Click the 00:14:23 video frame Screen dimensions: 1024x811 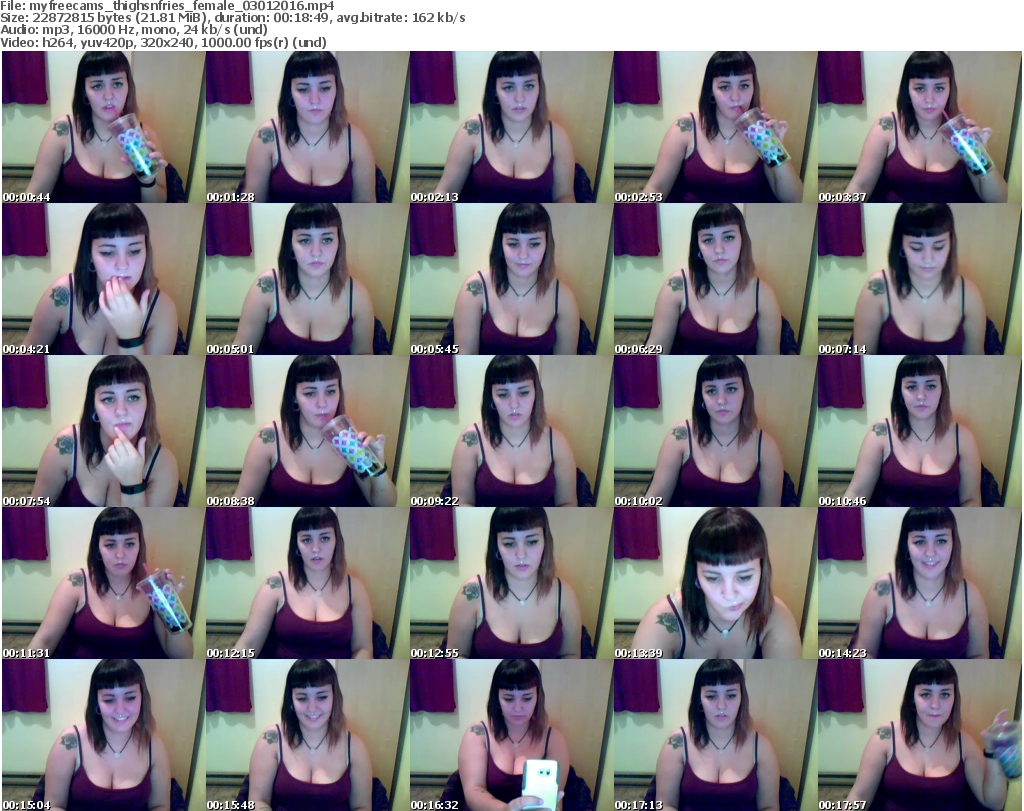tap(920, 583)
